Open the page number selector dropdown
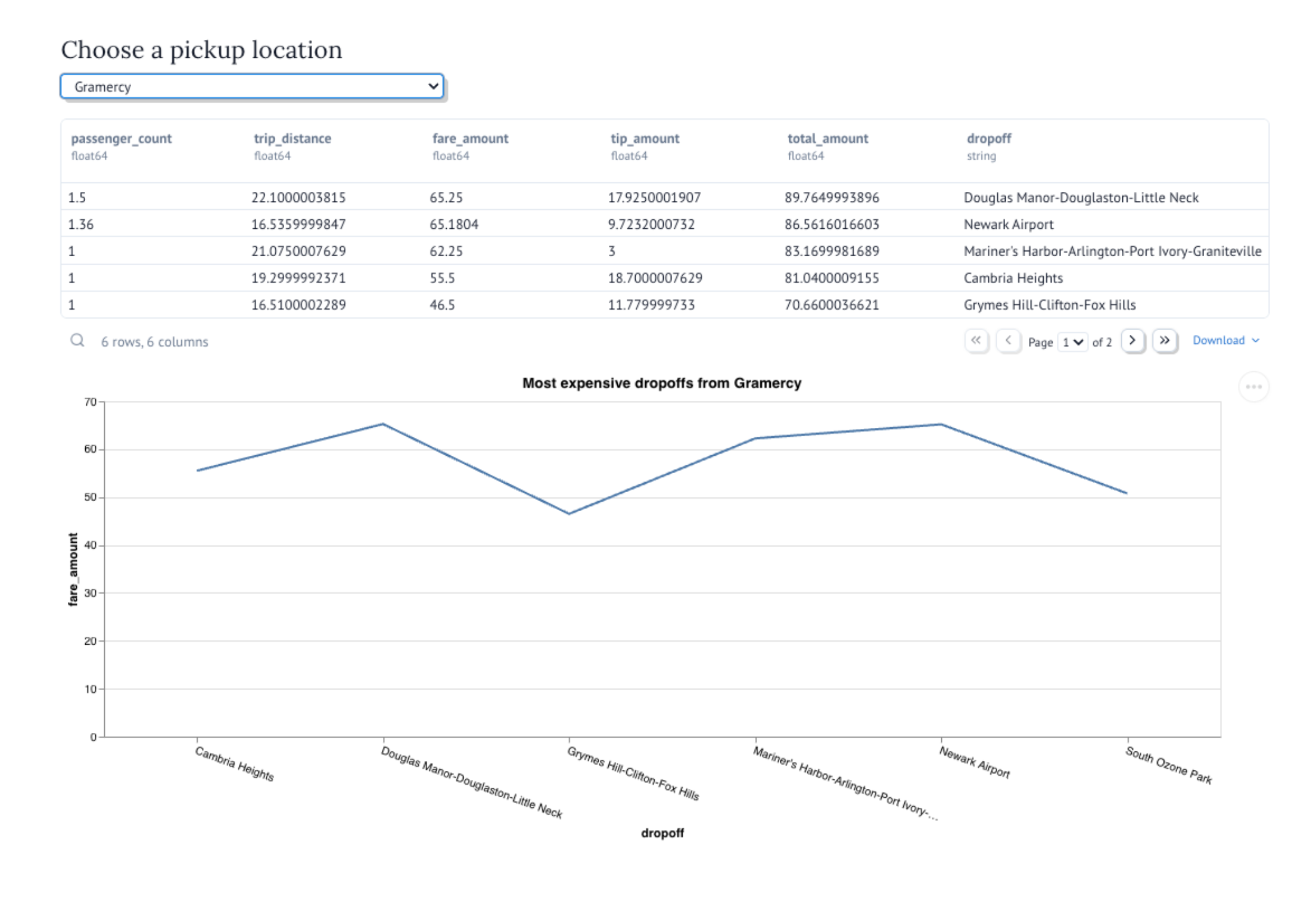Viewport: 1316px width, 914px height. point(1072,341)
